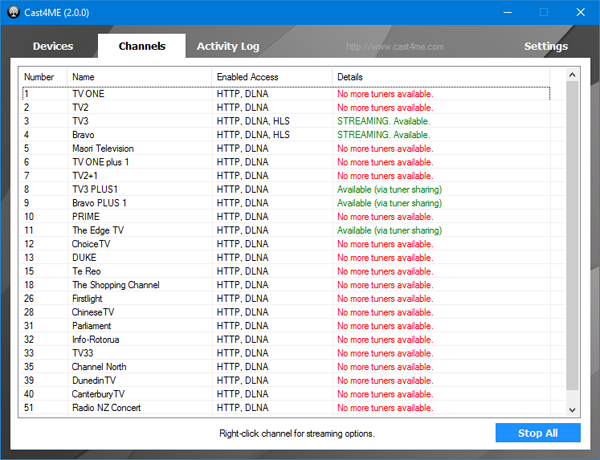Select the Te Reo channel
This screenshot has height=460, width=600.
tap(286, 271)
